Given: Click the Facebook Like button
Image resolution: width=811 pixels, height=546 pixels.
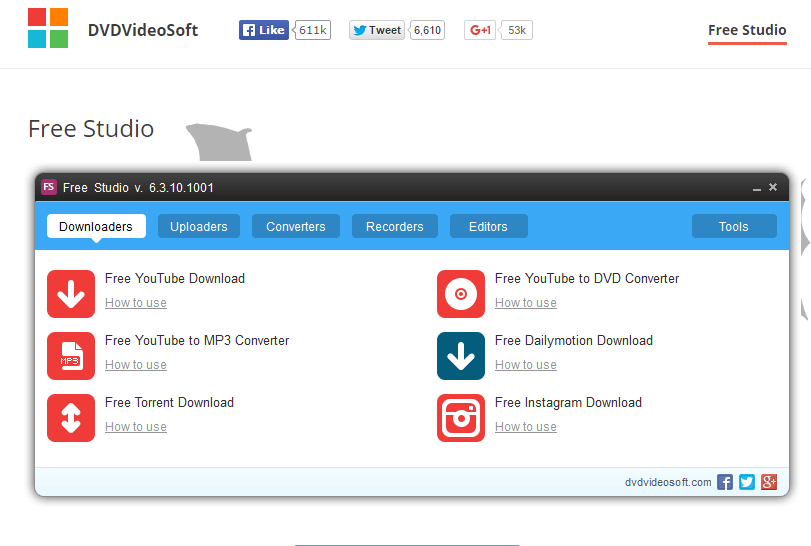Looking at the screenshot, I should click(x=264, y=30).
